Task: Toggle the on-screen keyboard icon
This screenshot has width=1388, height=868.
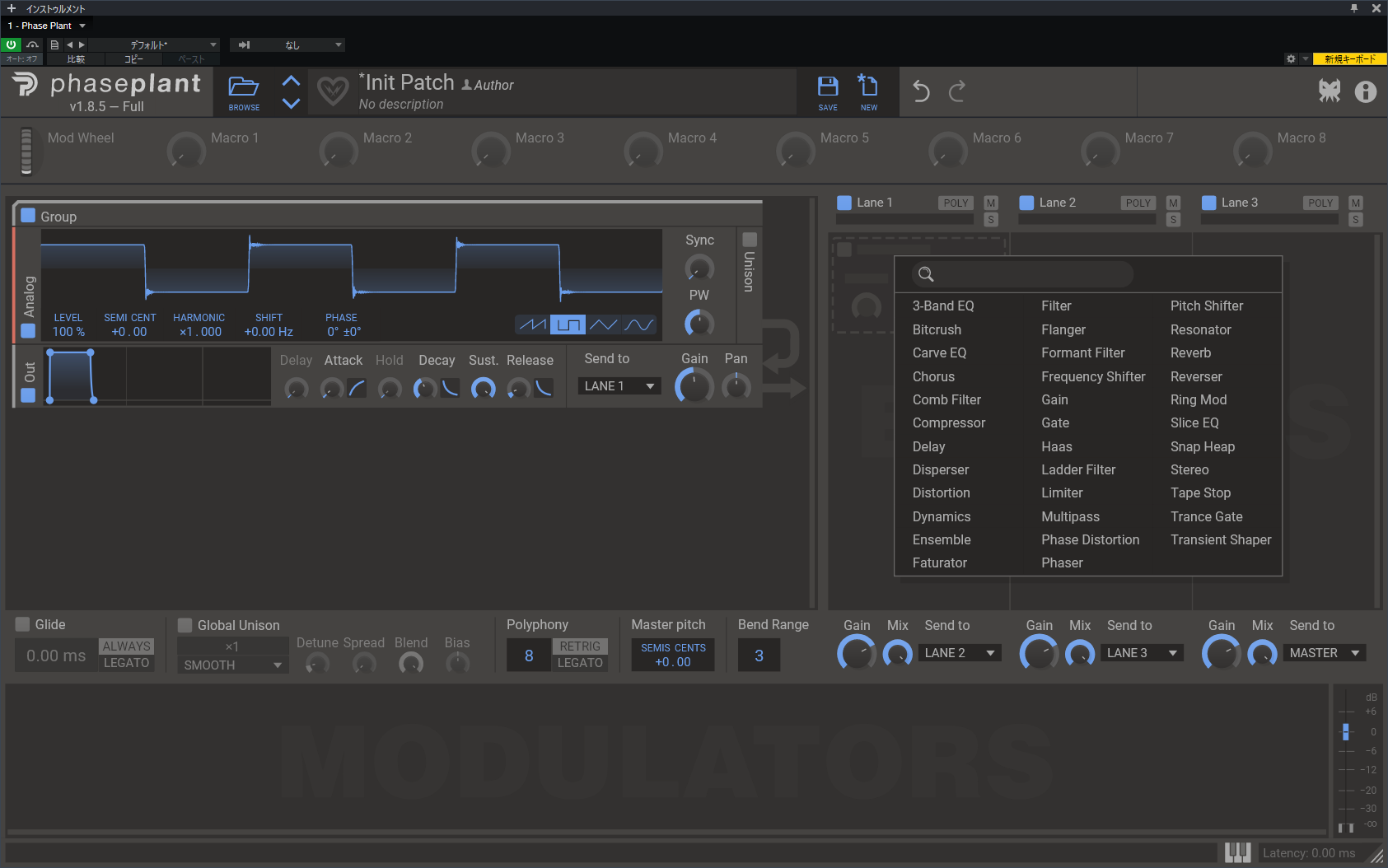Action: 1237,852
